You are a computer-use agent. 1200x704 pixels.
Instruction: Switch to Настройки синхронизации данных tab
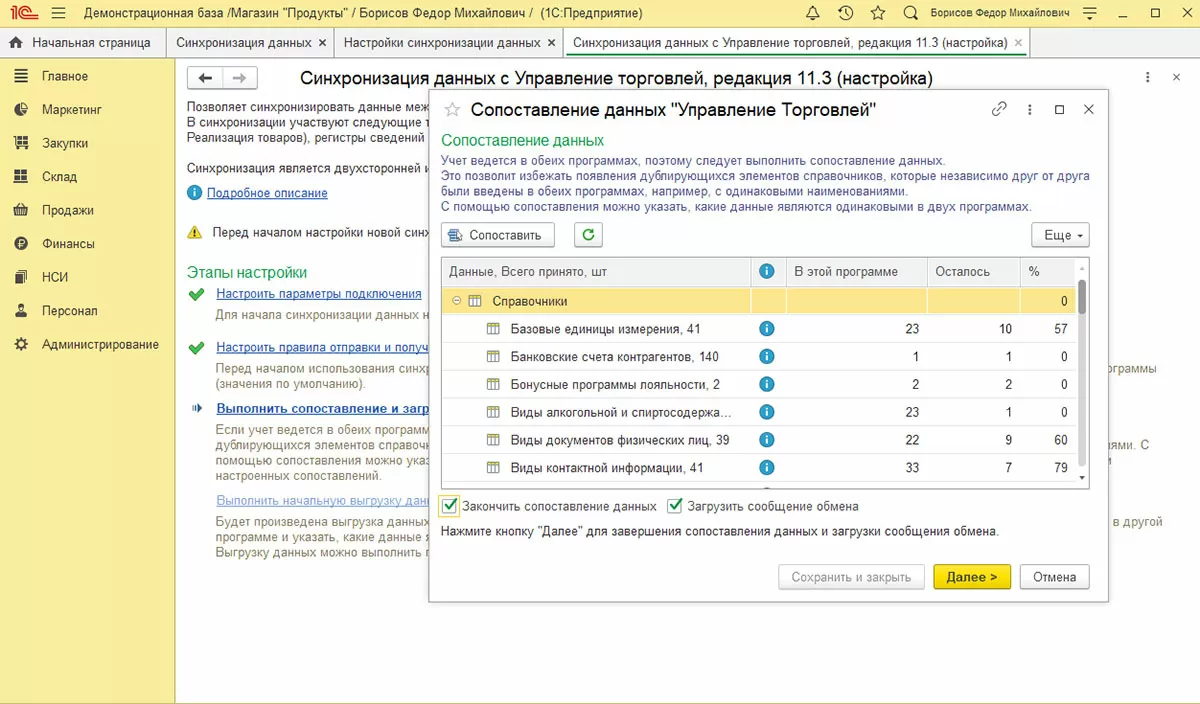441,43
